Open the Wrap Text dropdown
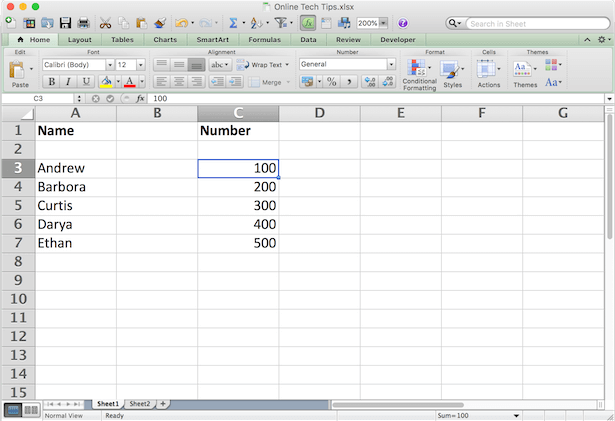This screenshot has height=421, width=615. 287,65
